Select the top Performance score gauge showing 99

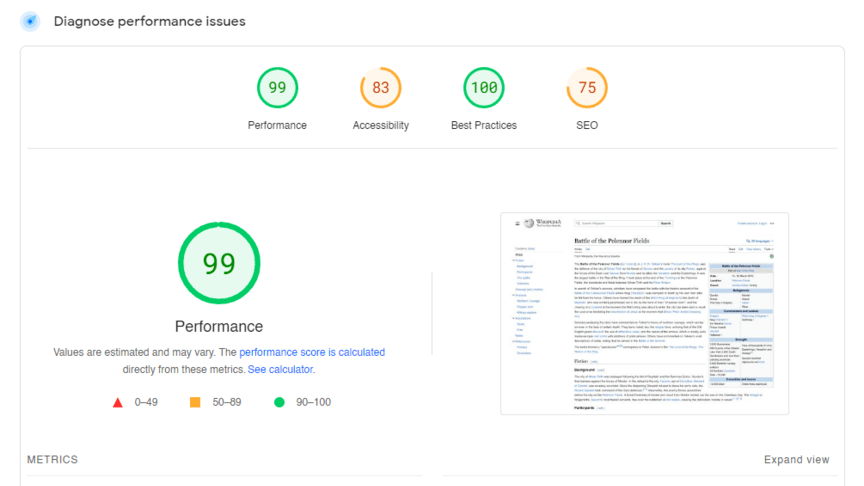click(277, 88)
